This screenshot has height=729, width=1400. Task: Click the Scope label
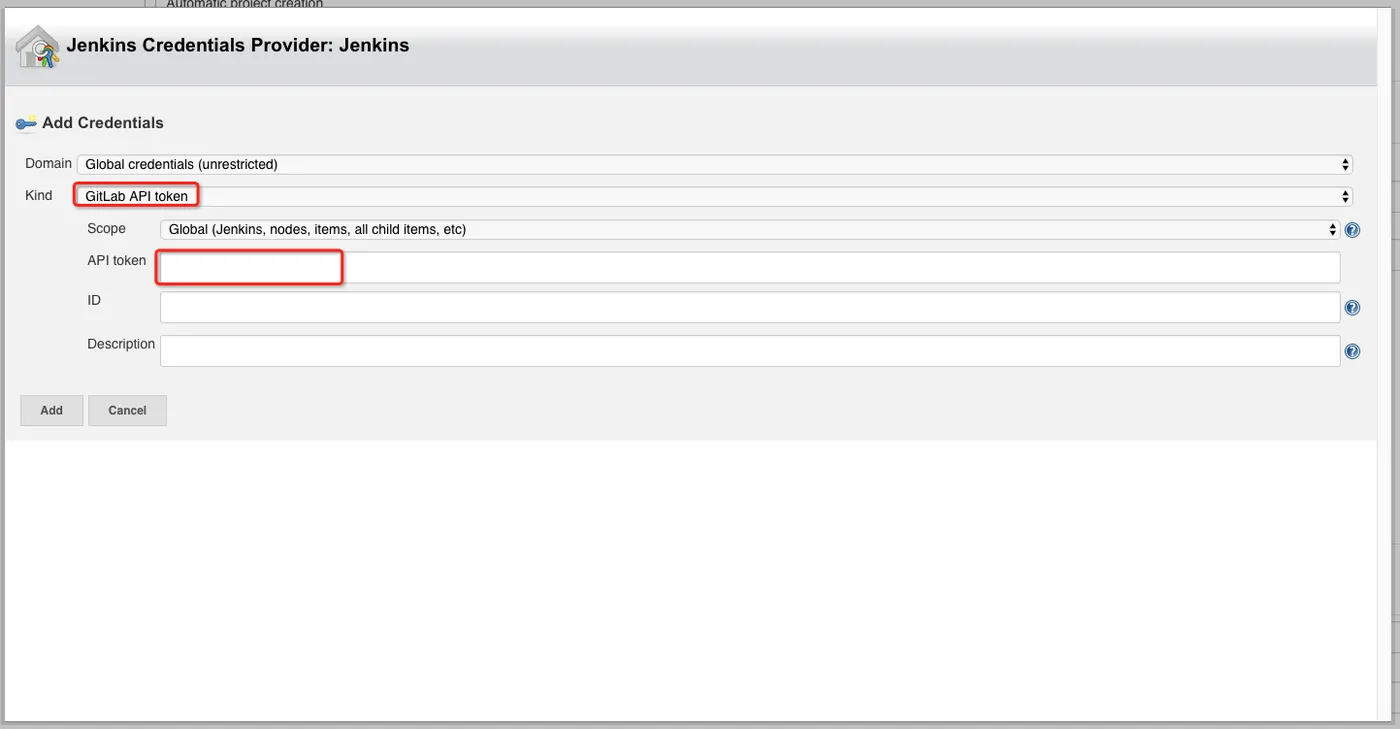(107, 228)
